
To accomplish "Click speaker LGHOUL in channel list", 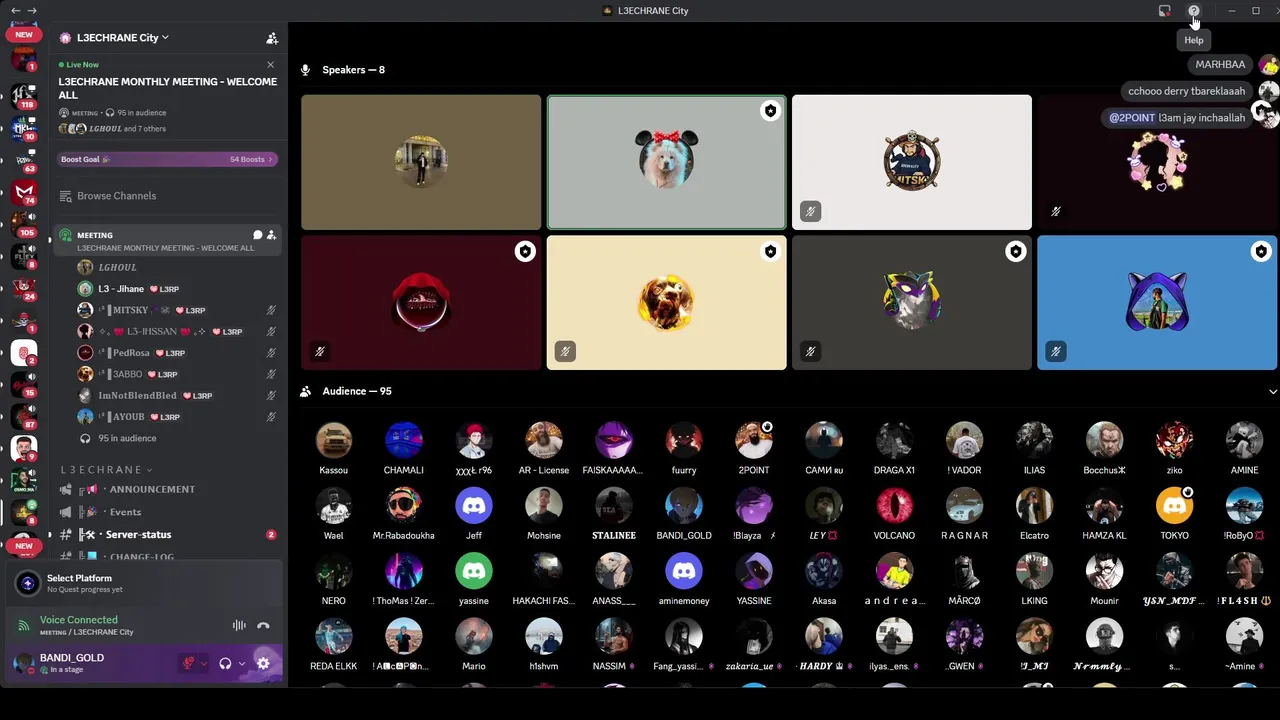I will 117,267.
